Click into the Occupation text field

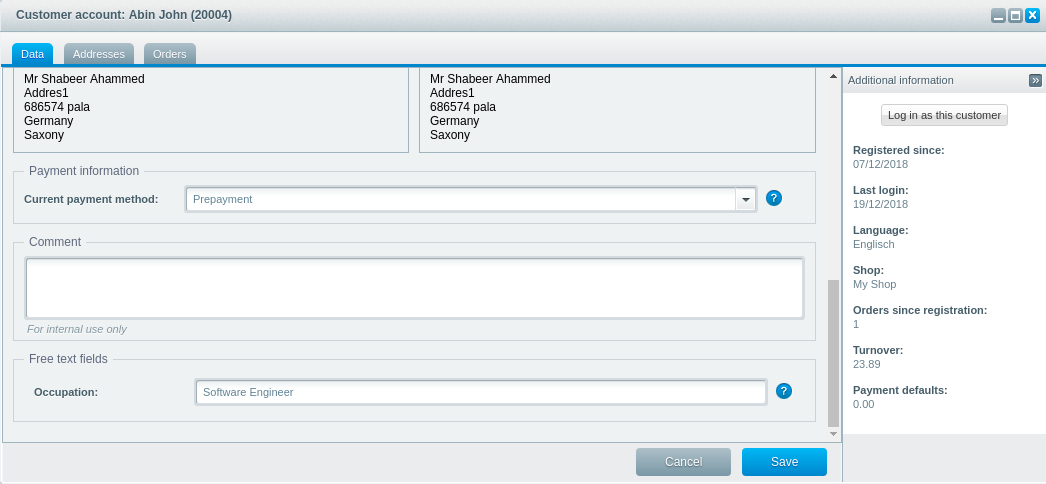(480, 392)
